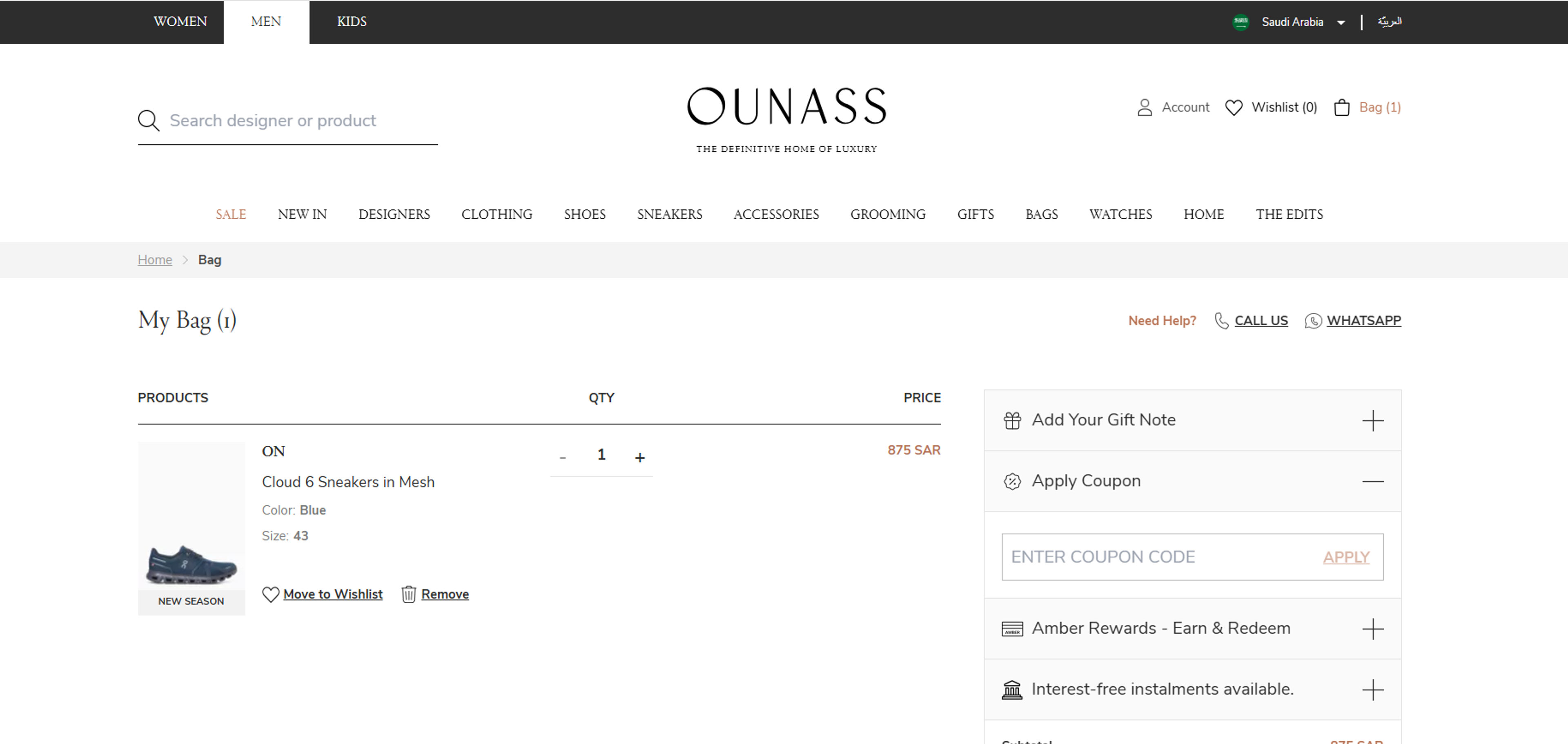The image size is (1568, 744).
Task: Decrease quantity with the minus button
Action: click(x=563, y=457)
